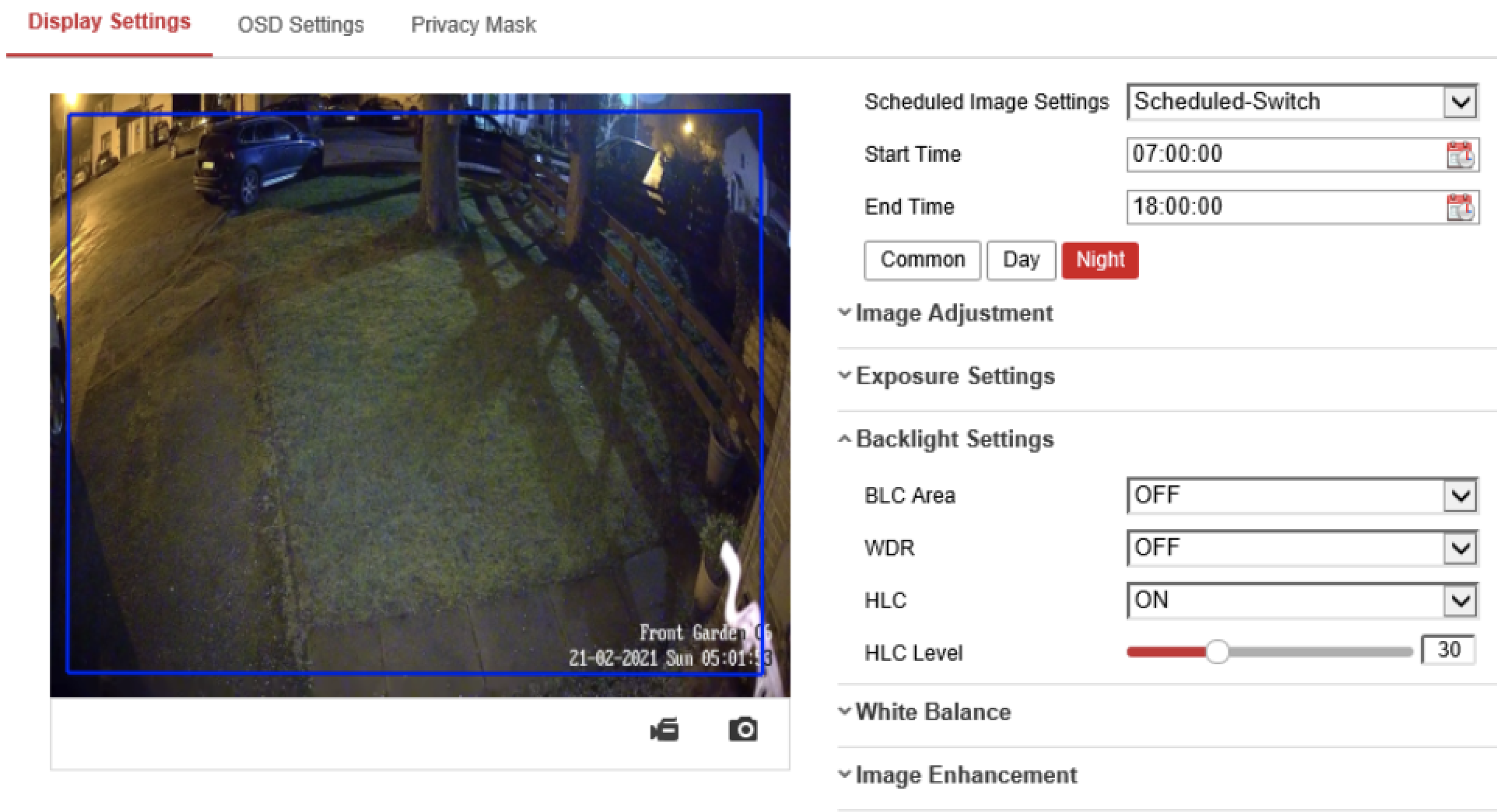Expand the White Balance section

(x=932, y=712)
